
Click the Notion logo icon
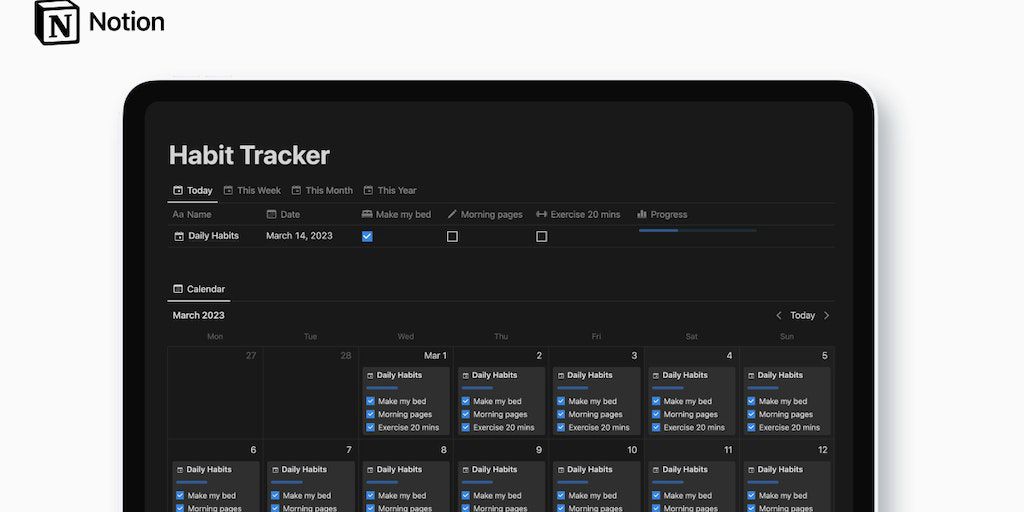(57, 22)
